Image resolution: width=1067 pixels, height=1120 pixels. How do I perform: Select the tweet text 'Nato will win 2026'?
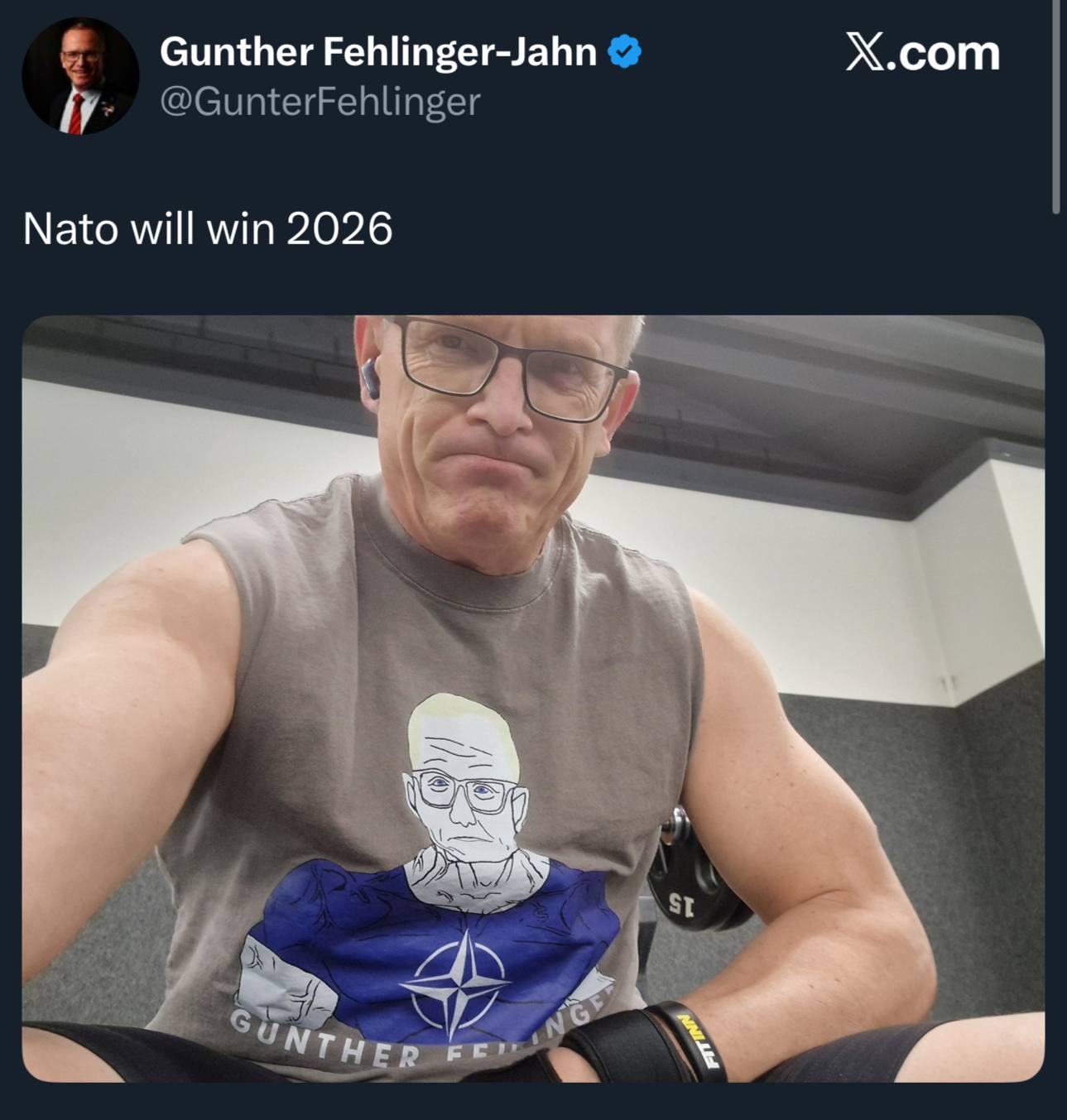click(208, 228)
